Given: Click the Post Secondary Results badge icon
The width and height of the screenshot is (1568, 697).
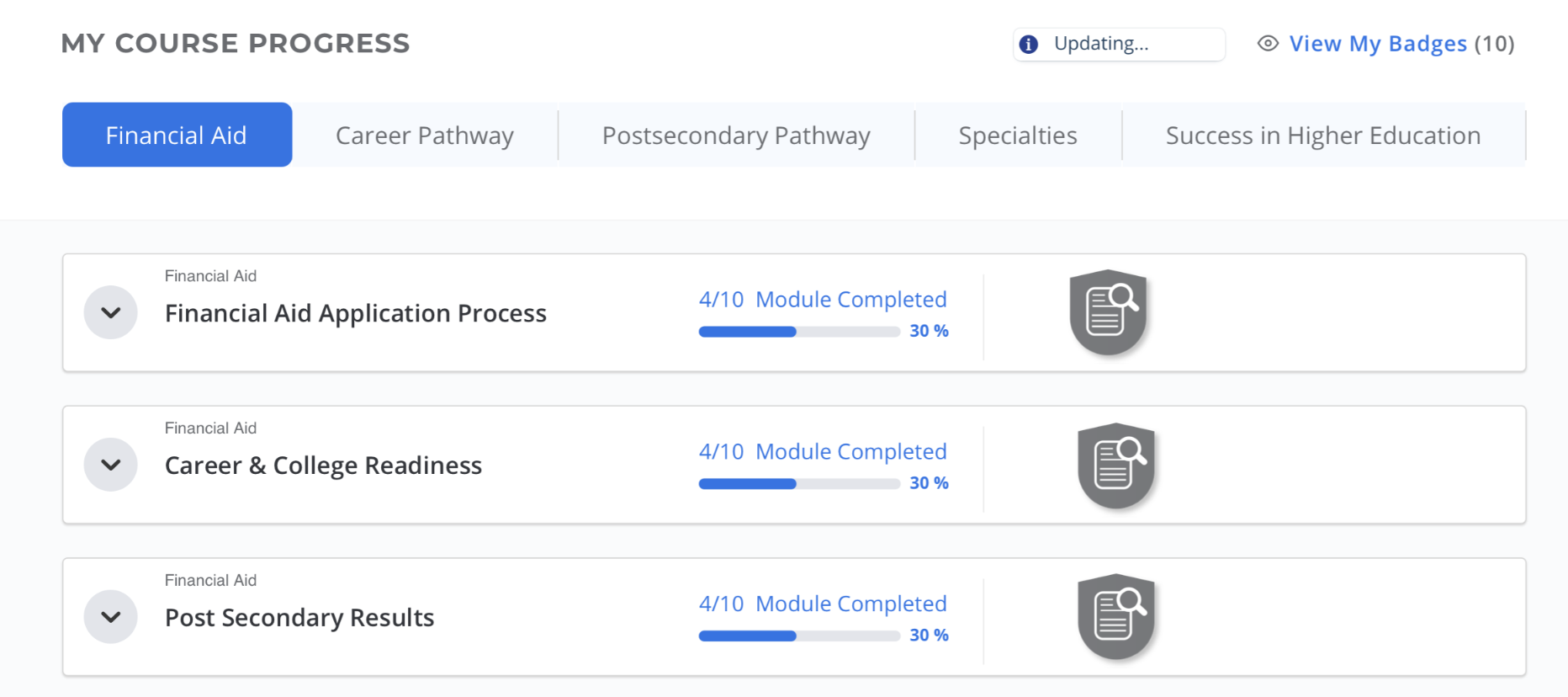Looking at the screenshot, I should click(x=1116, y=617).
